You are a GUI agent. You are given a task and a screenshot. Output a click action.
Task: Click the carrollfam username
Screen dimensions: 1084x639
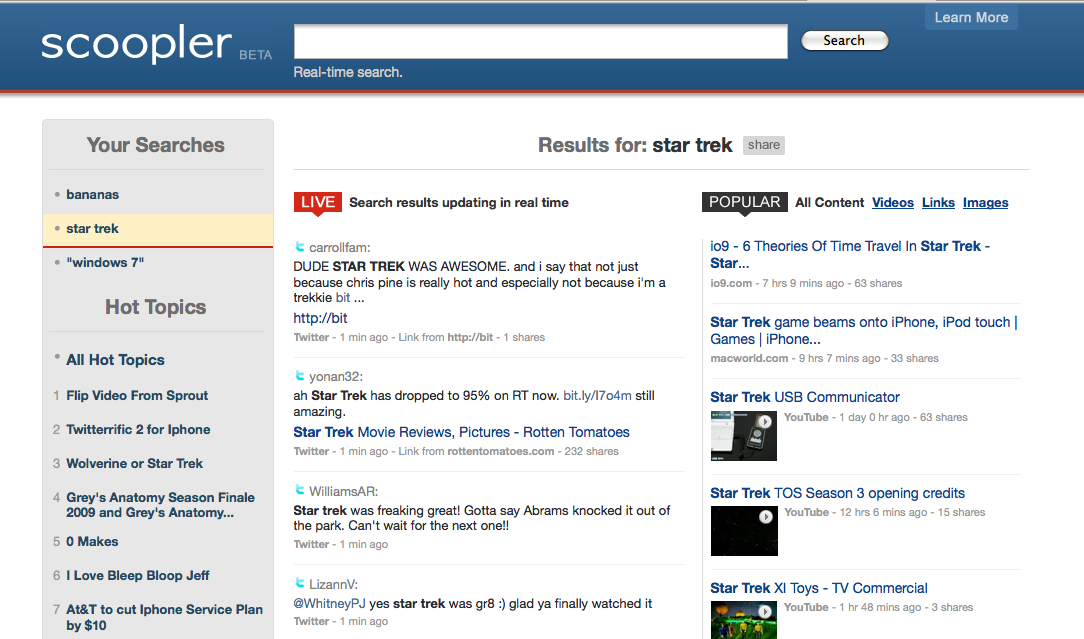tap(339, 248)
